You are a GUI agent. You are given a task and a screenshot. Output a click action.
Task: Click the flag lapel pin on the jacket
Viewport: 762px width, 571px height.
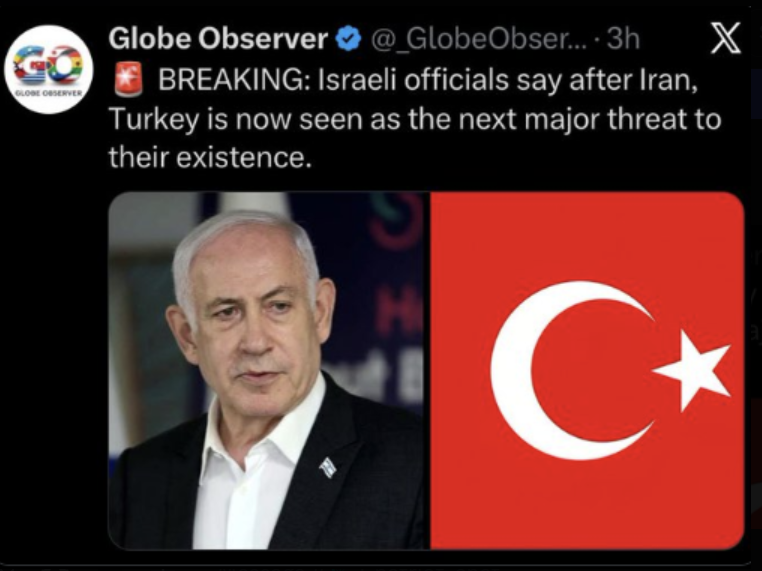click(328, 467)
